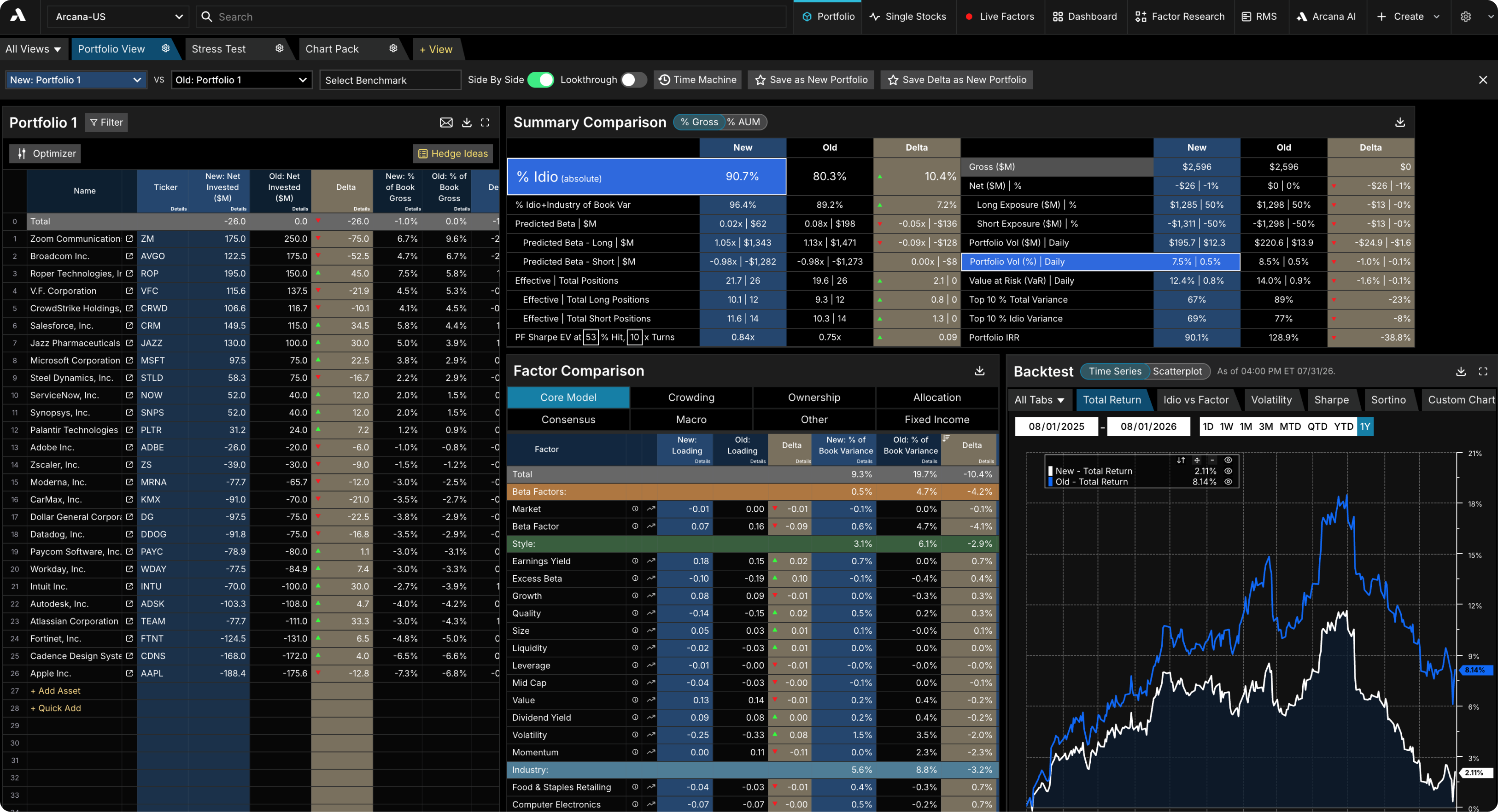This screenshot has height=812, width=1498.
Task: Open the external link icon for Zoom Communications
Action: tap(129, 238)
